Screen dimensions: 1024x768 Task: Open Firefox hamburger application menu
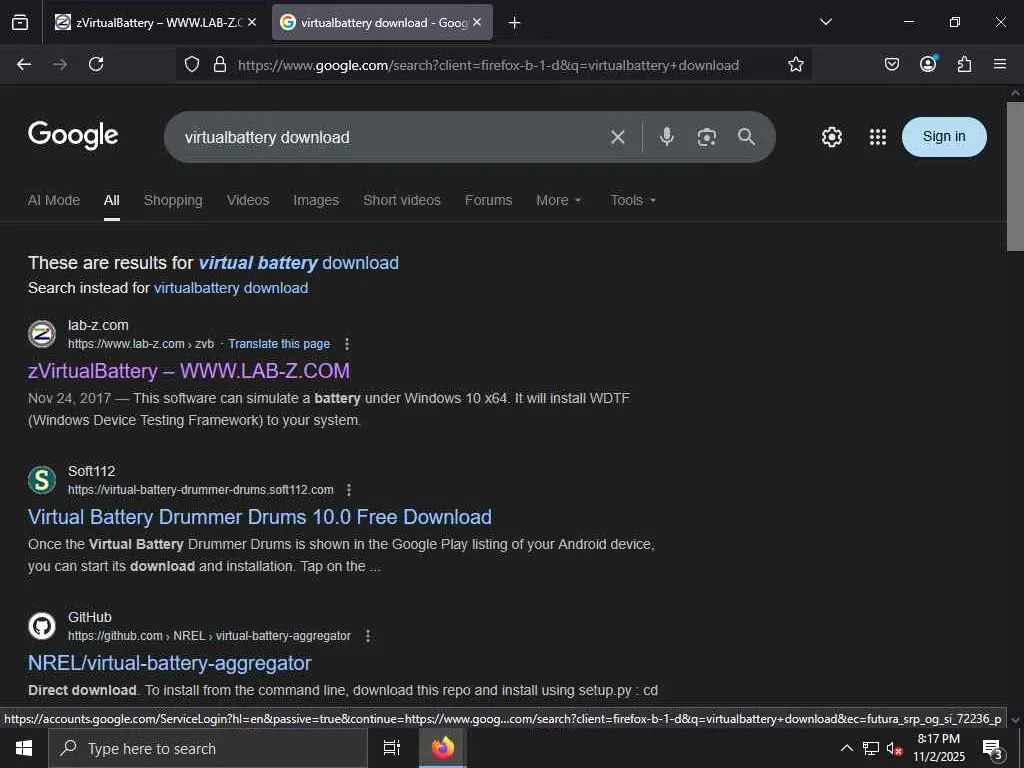[1000, 64]
